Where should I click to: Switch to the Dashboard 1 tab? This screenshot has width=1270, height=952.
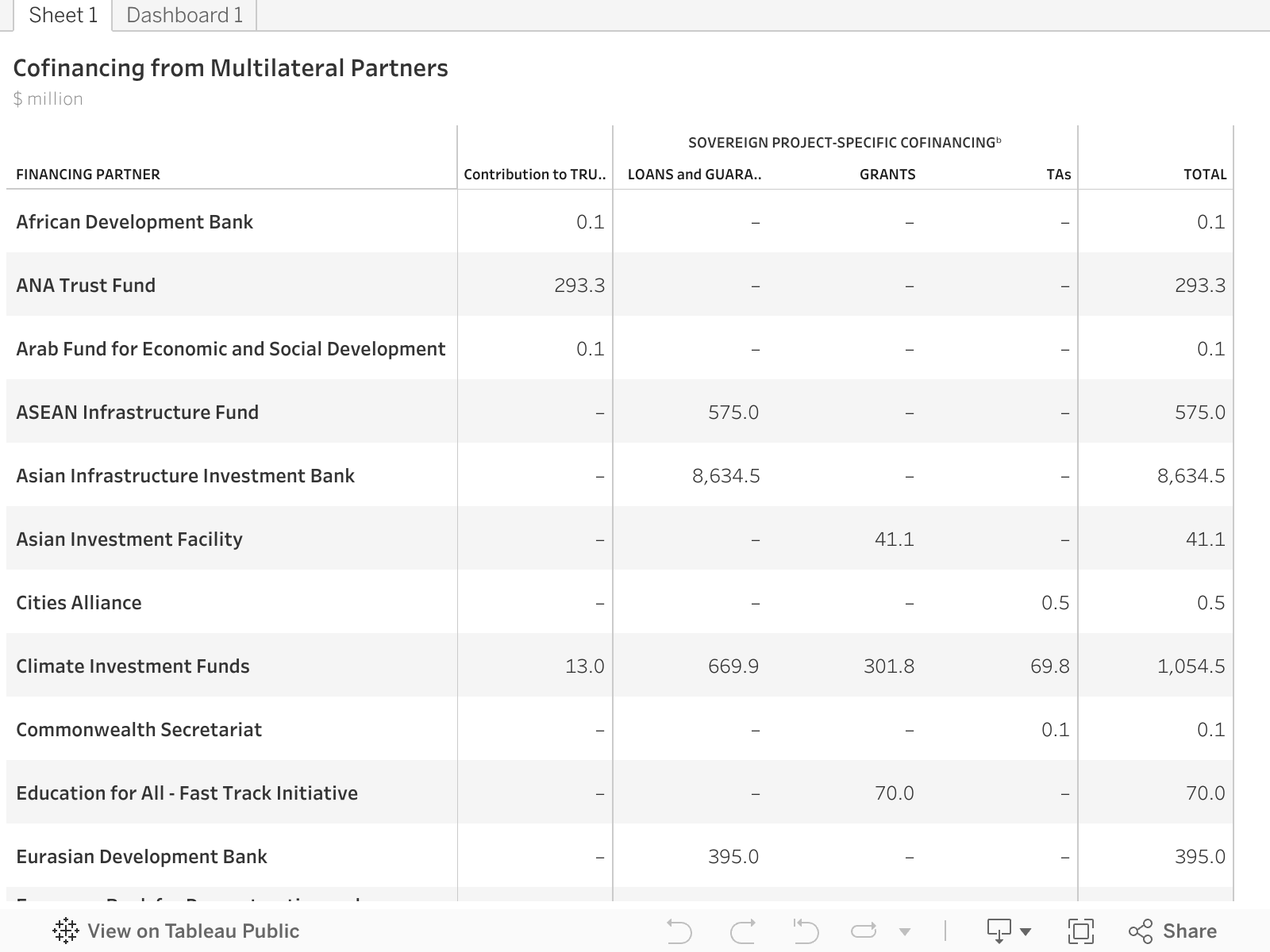184,15
